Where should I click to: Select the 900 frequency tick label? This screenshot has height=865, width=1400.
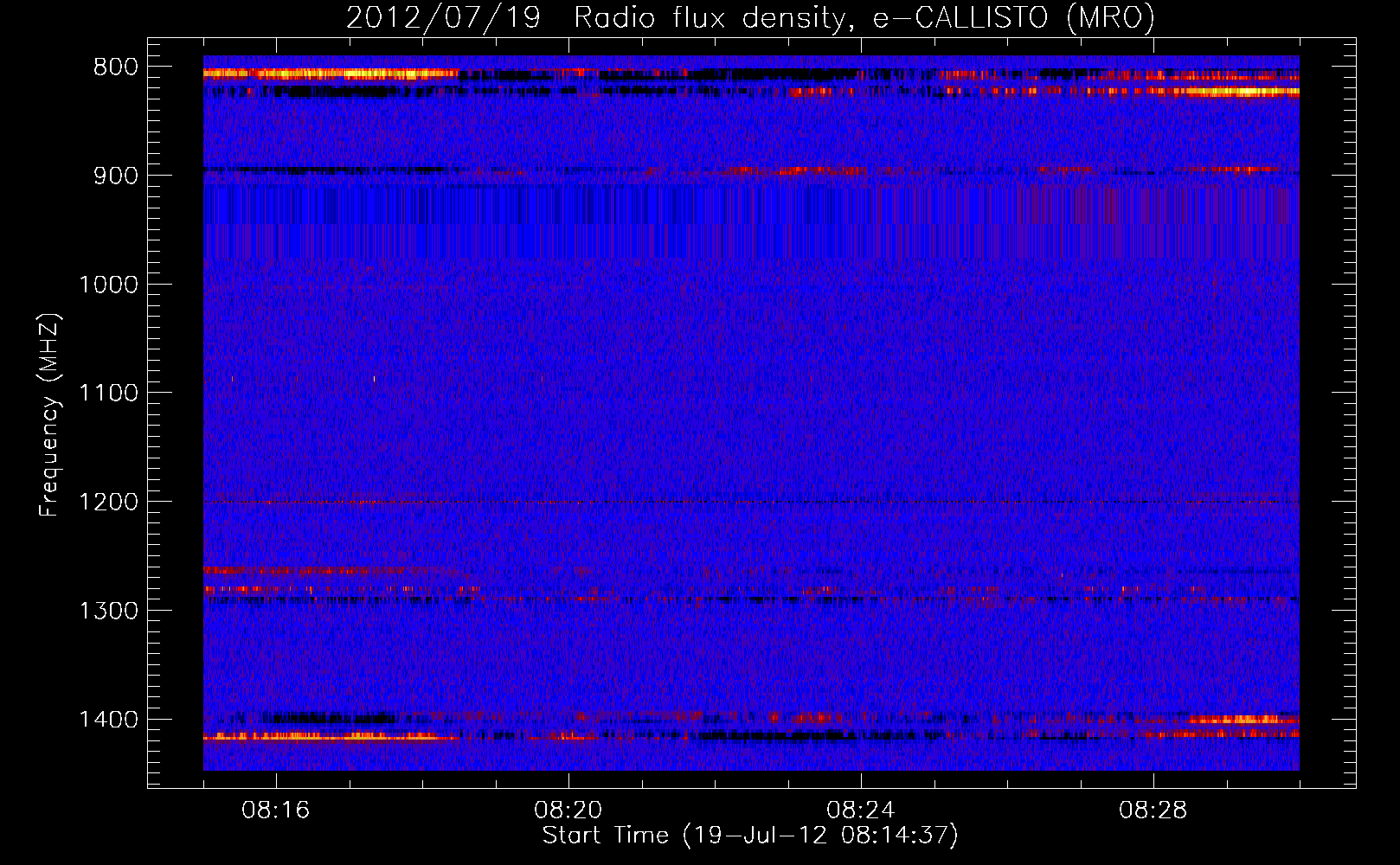[x=116, y=176]
